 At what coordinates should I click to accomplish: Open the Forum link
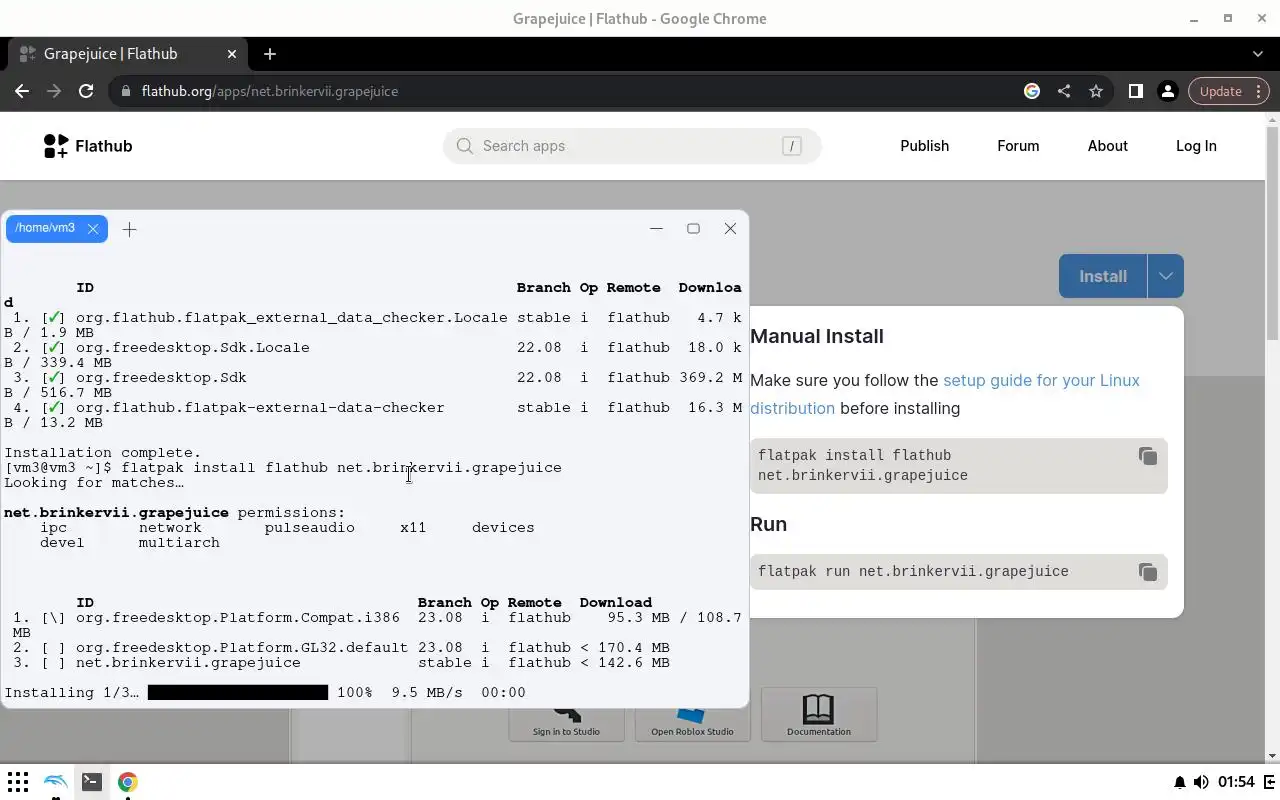point(1018,146)
